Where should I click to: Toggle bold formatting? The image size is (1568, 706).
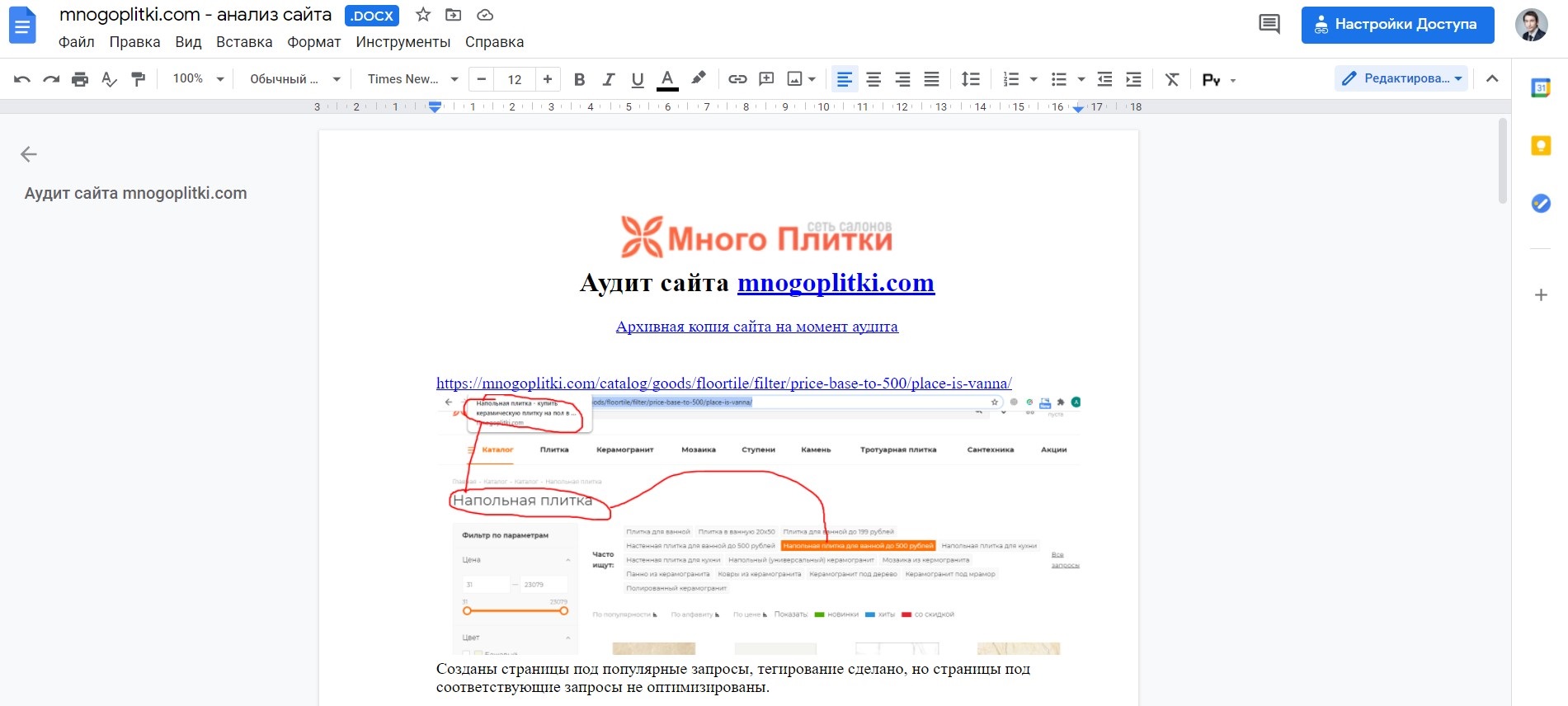click(x=579, y=79)
